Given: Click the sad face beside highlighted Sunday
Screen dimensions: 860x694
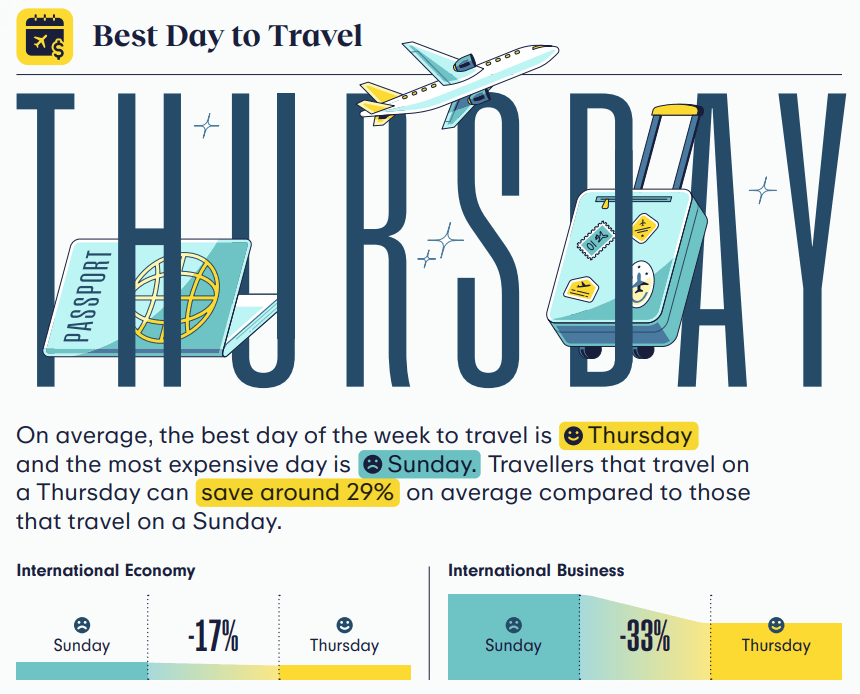Looking at the screenshot, I should coord(372,465).
